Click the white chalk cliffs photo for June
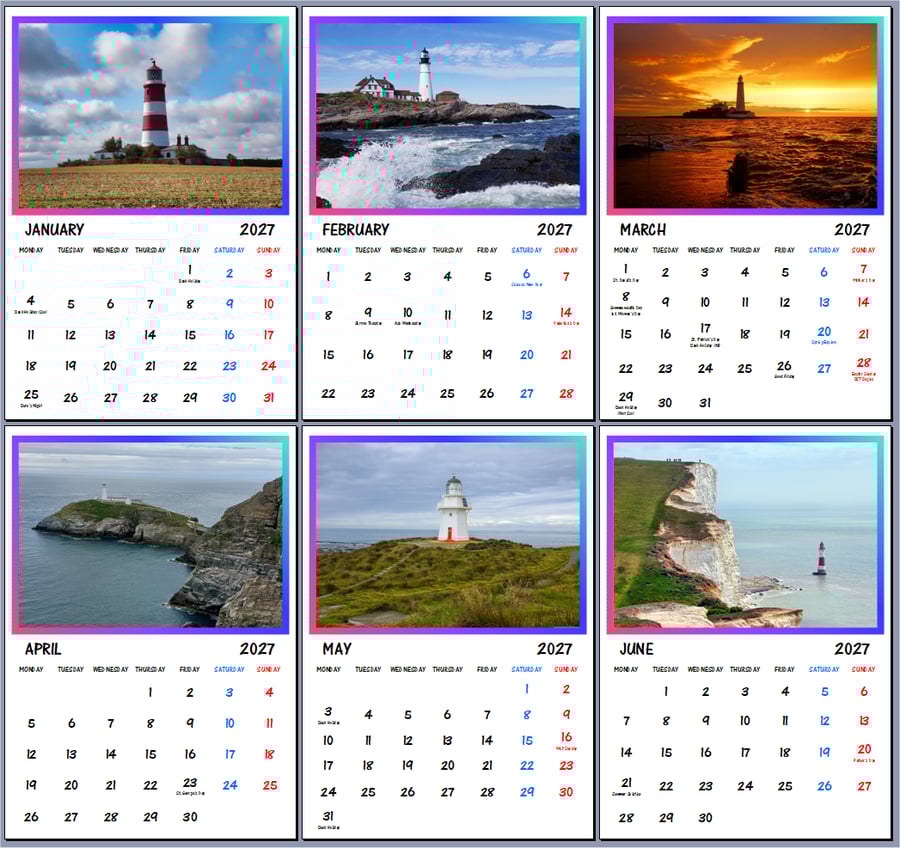 coord(748,530)
